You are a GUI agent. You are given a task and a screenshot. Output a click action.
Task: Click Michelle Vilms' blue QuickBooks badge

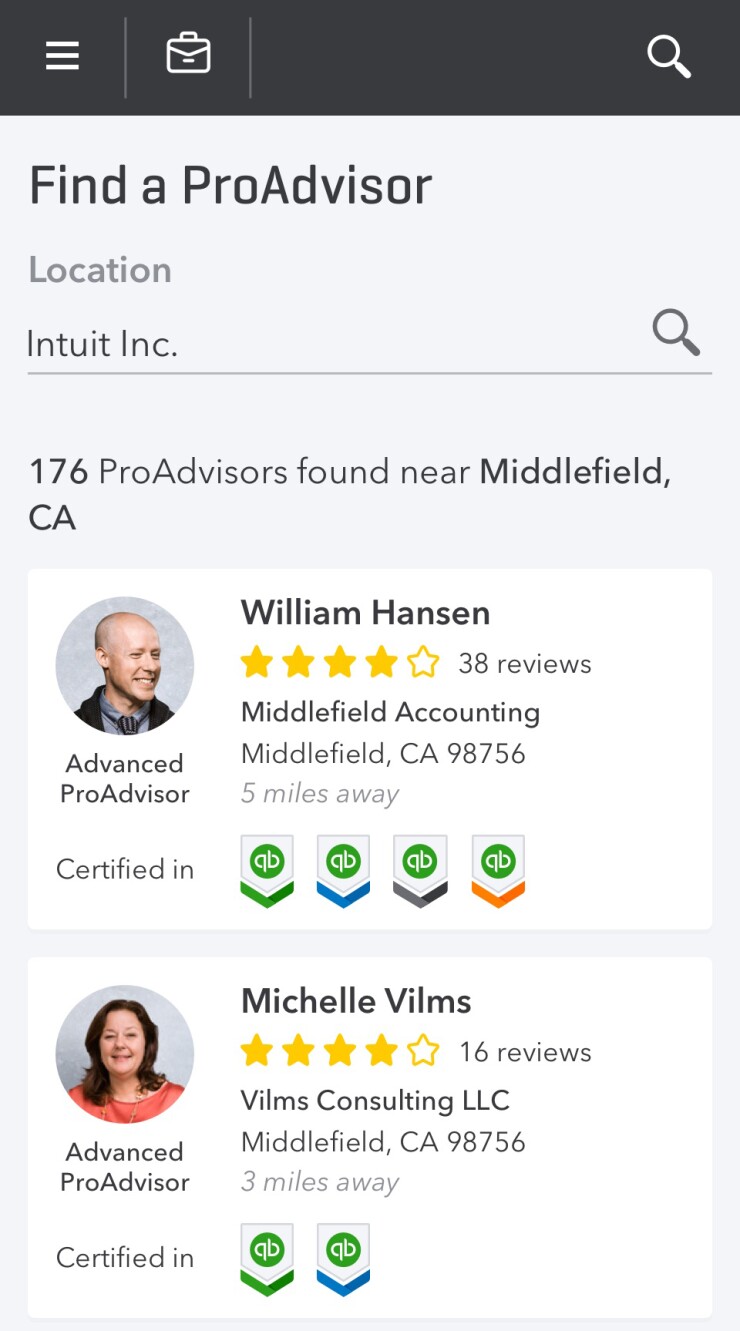coord(343,1258)
